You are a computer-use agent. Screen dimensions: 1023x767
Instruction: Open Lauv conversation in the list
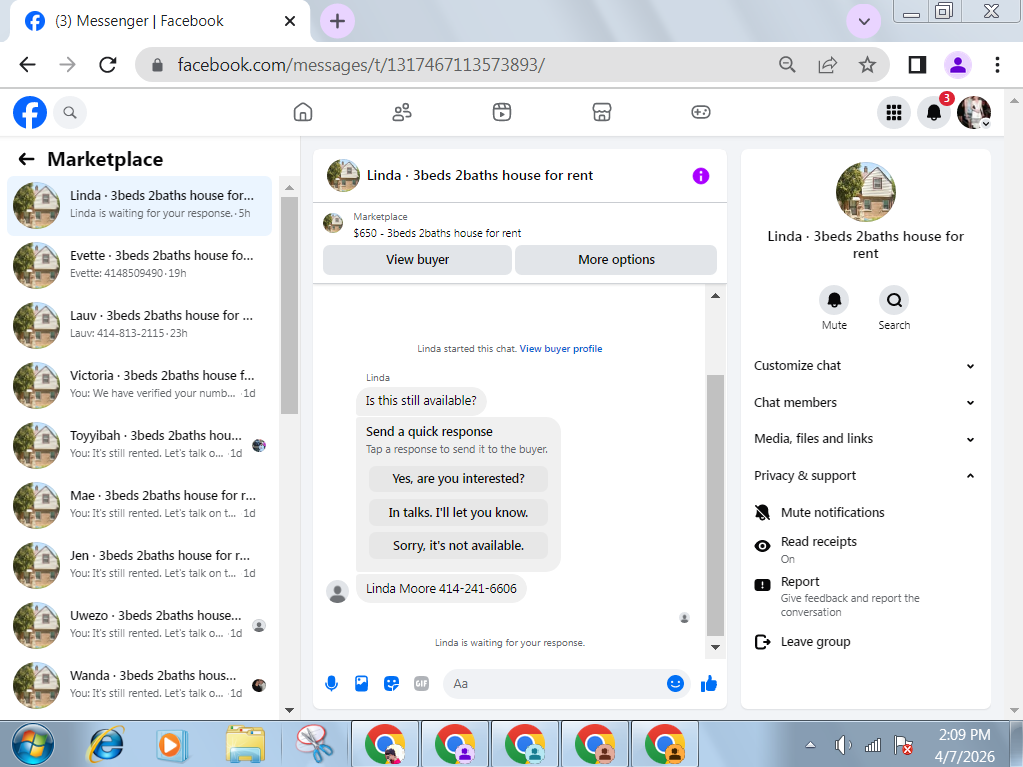point(140,325)
